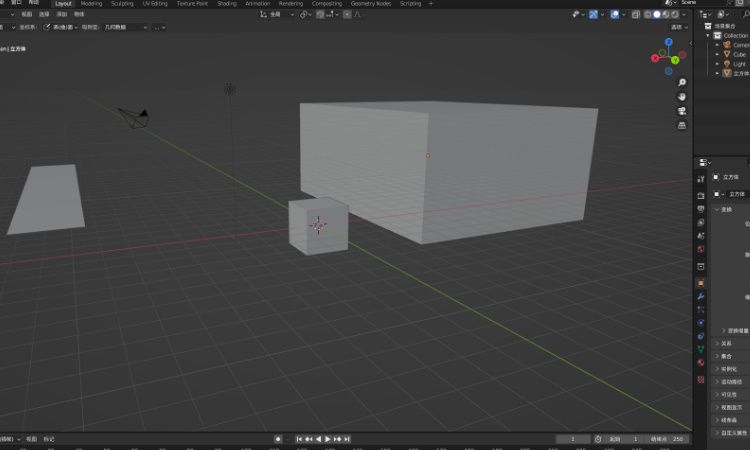Screen dimensions: 750x450
Task: Switch to the Sculpting workspace tab
Action: pos(121,4)
